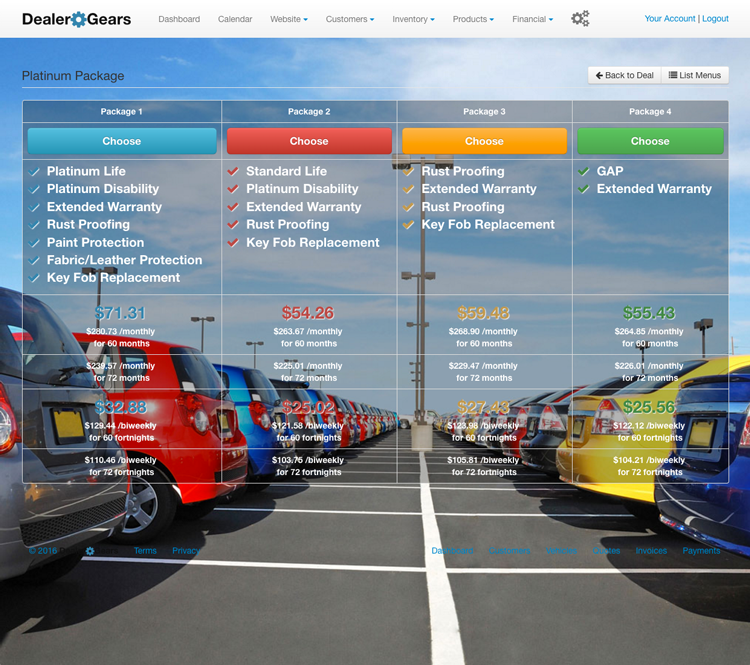Click red checkmark beside Key Fob Replacement
This screenshot has height=665, width=750.
[233, 243]
